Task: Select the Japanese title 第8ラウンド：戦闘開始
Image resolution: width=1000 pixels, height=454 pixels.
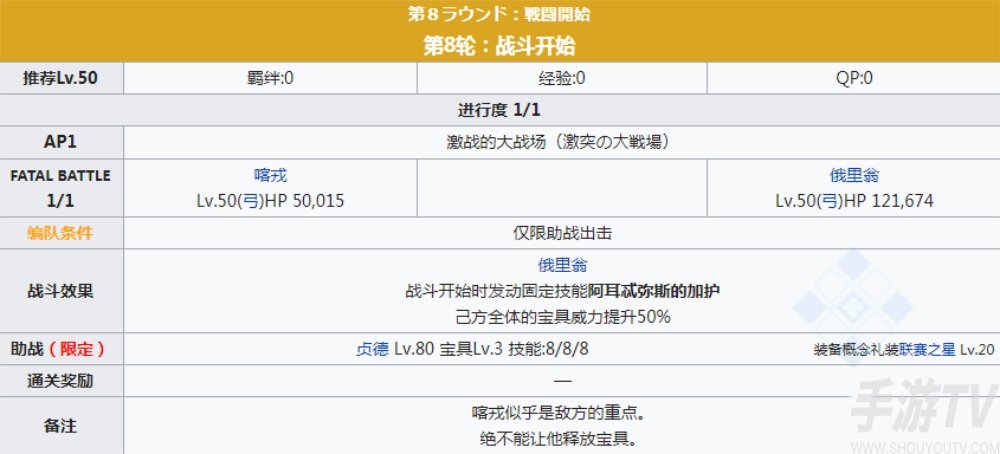Action: click(x=499, y=14)
